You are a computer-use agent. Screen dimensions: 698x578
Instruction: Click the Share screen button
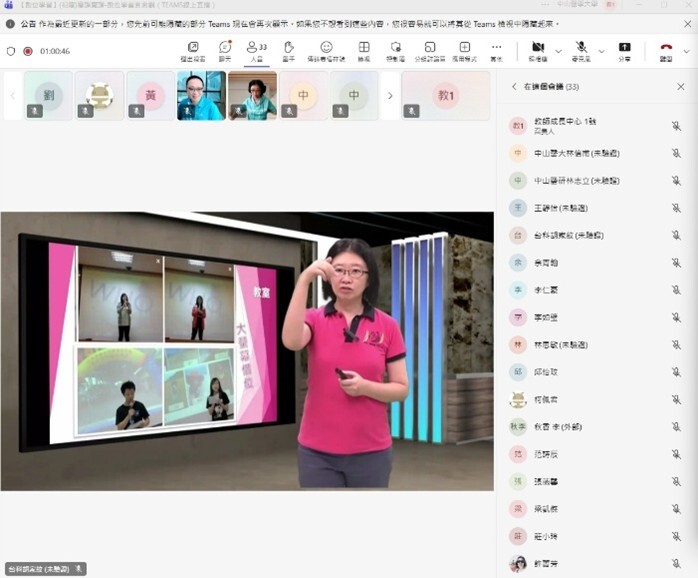[x=625, y=49]
